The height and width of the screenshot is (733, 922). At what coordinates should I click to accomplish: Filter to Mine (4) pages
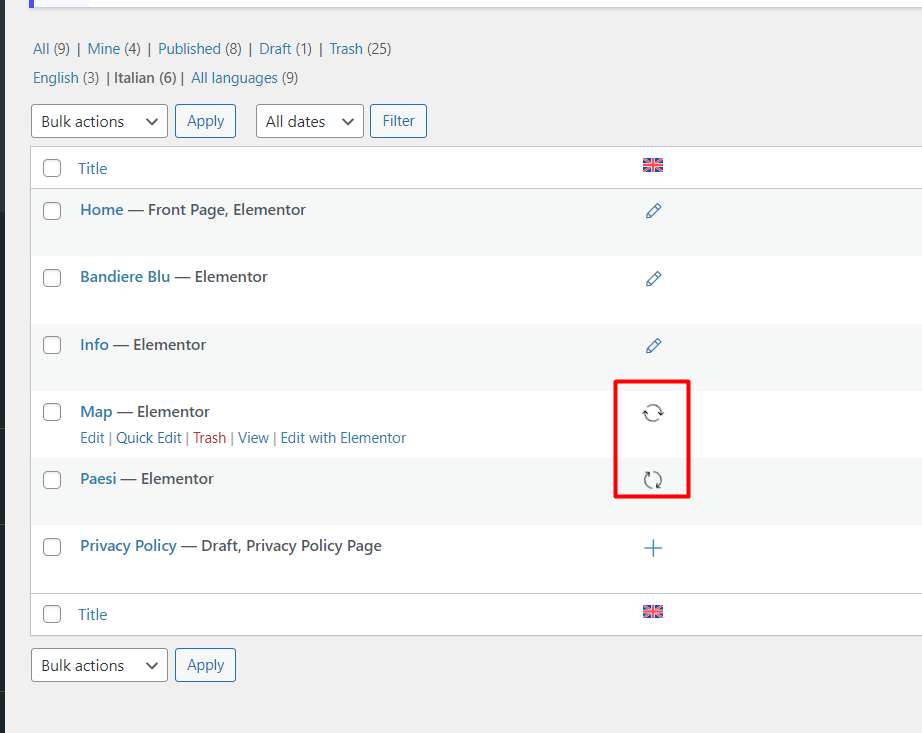tap(114, 49)
